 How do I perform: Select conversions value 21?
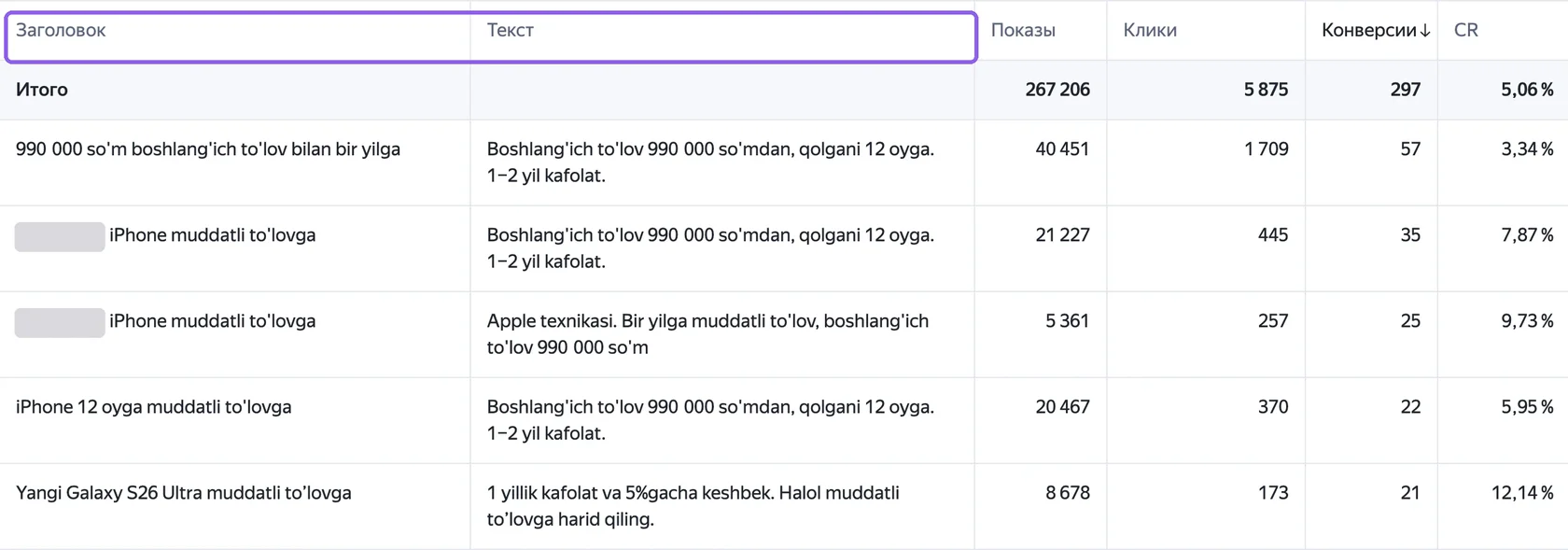pyautogui.click(x=1410, y=493)
